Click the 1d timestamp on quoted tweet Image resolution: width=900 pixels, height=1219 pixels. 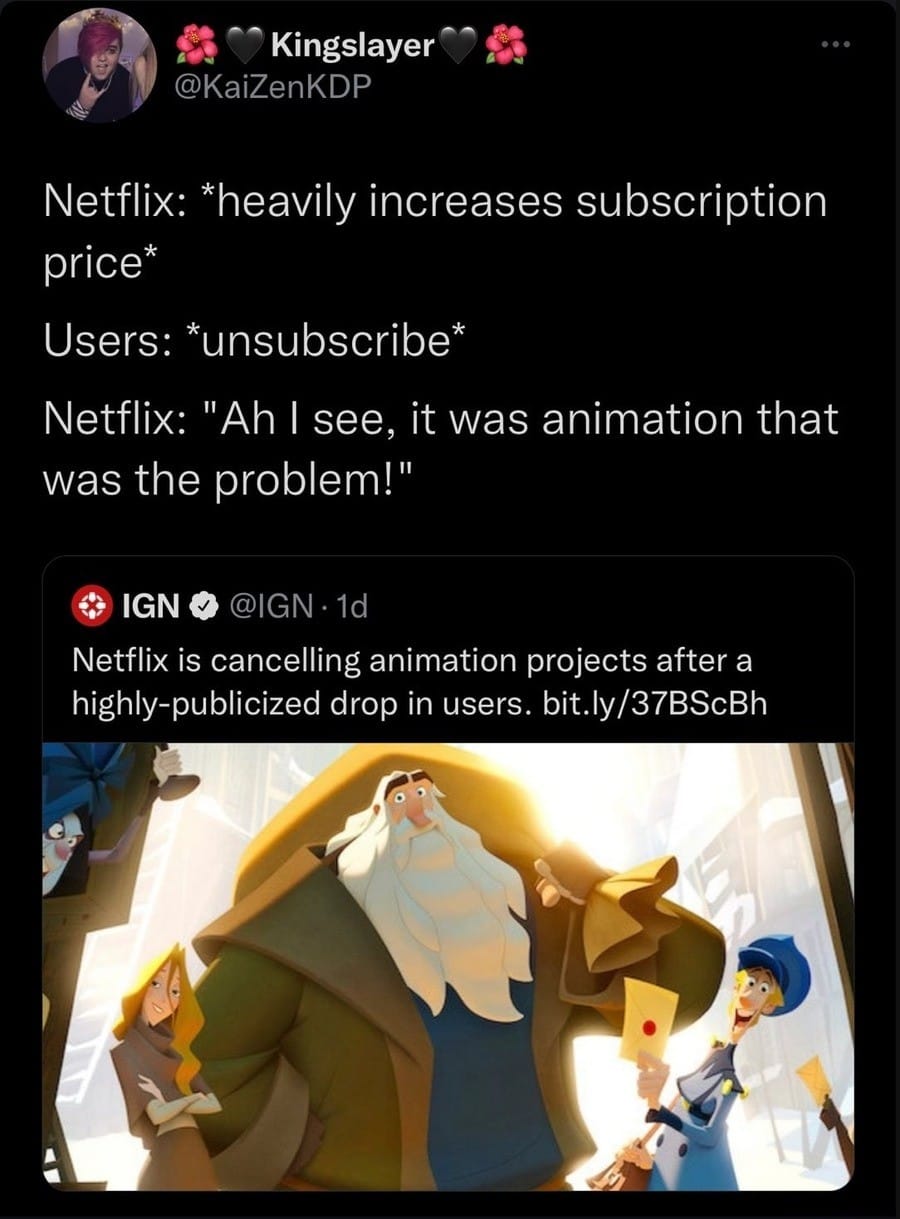351,606
